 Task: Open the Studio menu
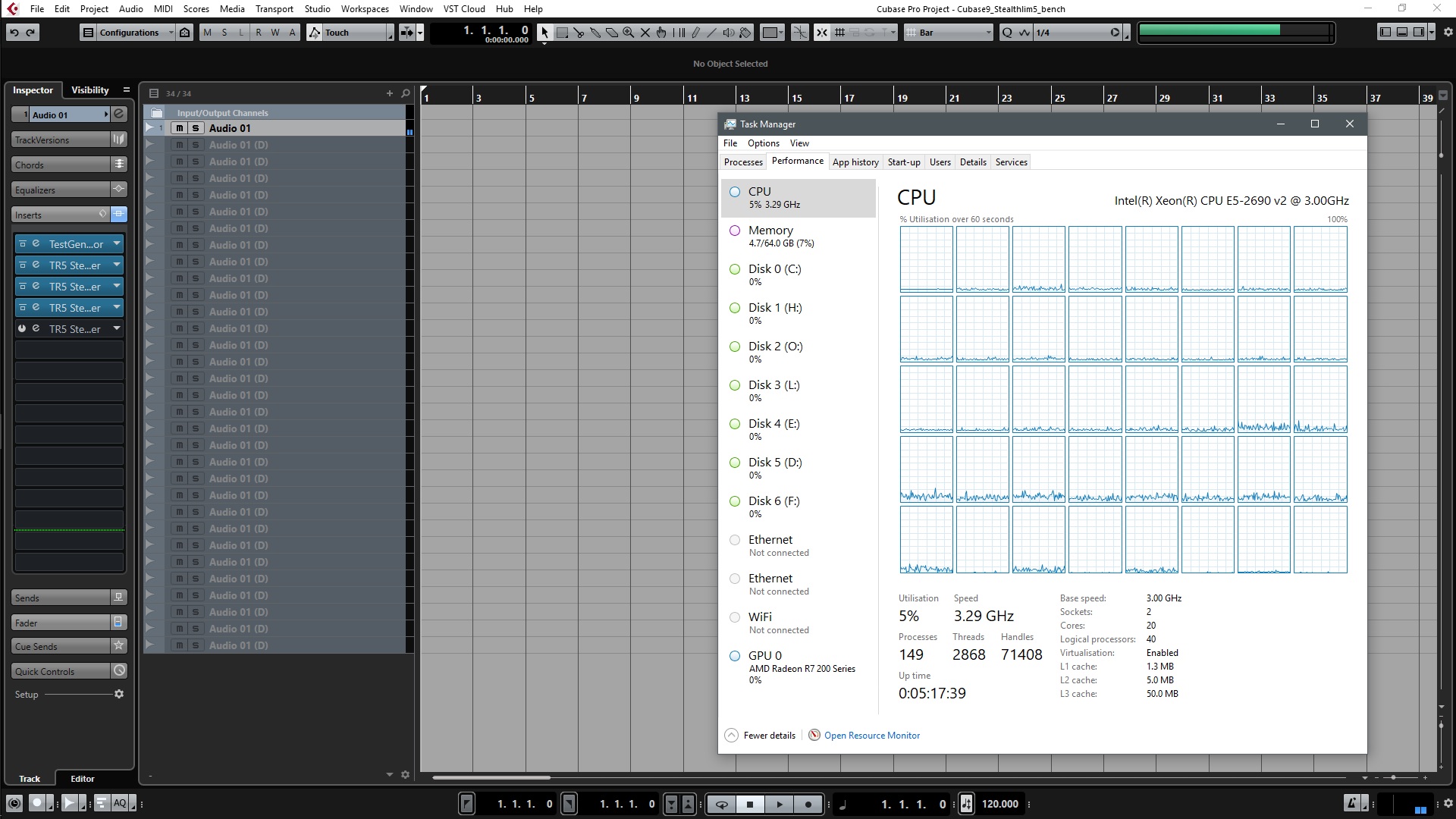click(317, 9)
